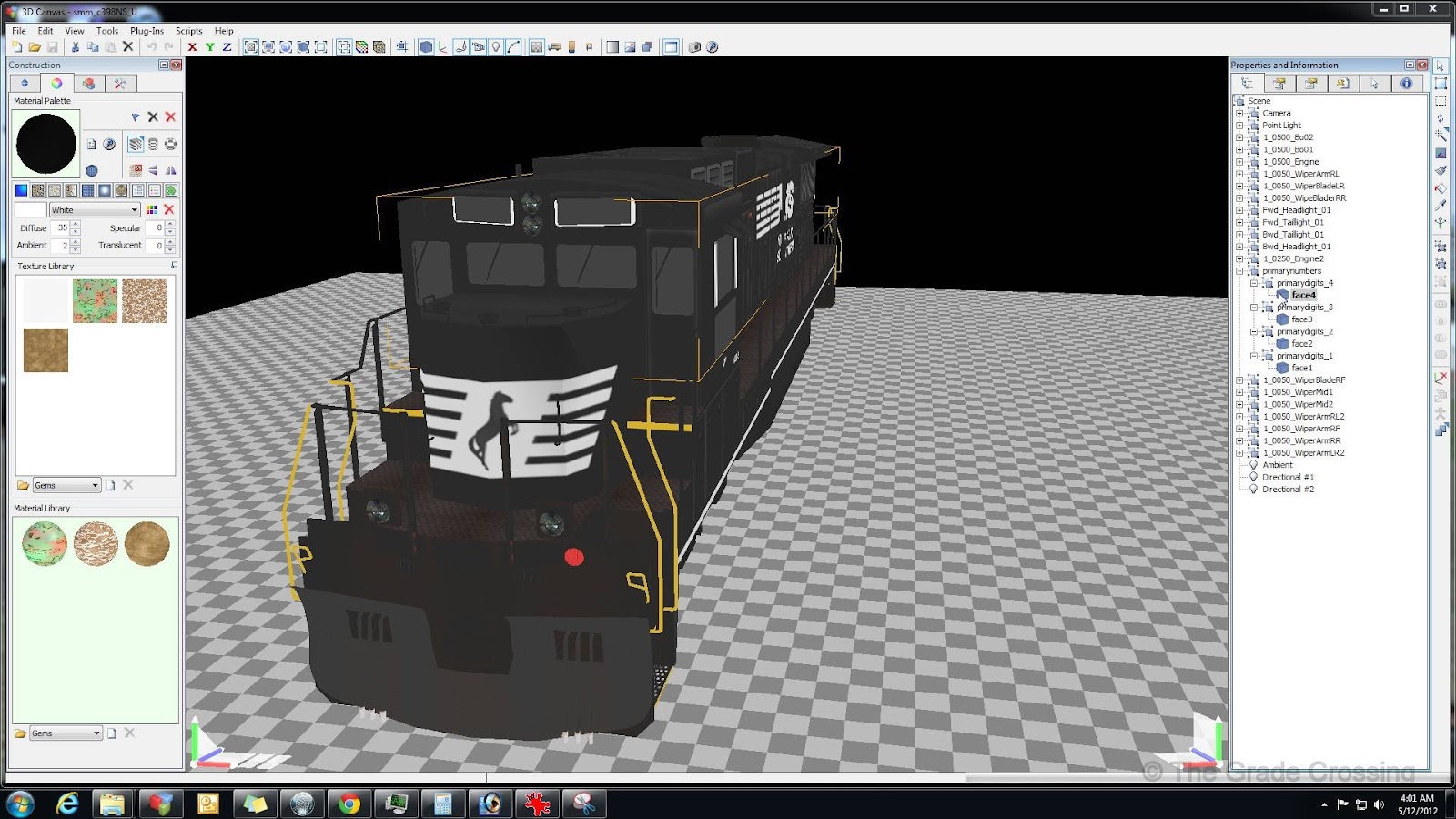
Task: Click the eyedropper tool in right toolbar
Action: point(1441,206)
